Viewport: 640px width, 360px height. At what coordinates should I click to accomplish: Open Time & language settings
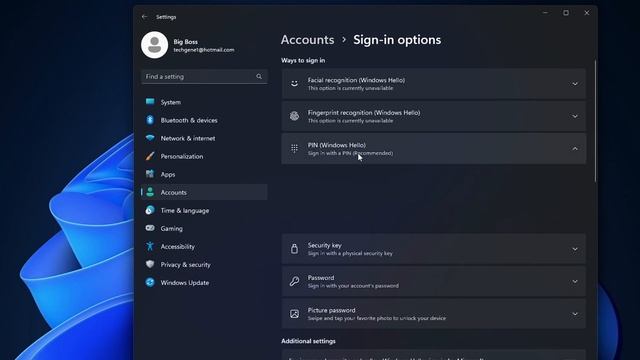pos(204,210)
